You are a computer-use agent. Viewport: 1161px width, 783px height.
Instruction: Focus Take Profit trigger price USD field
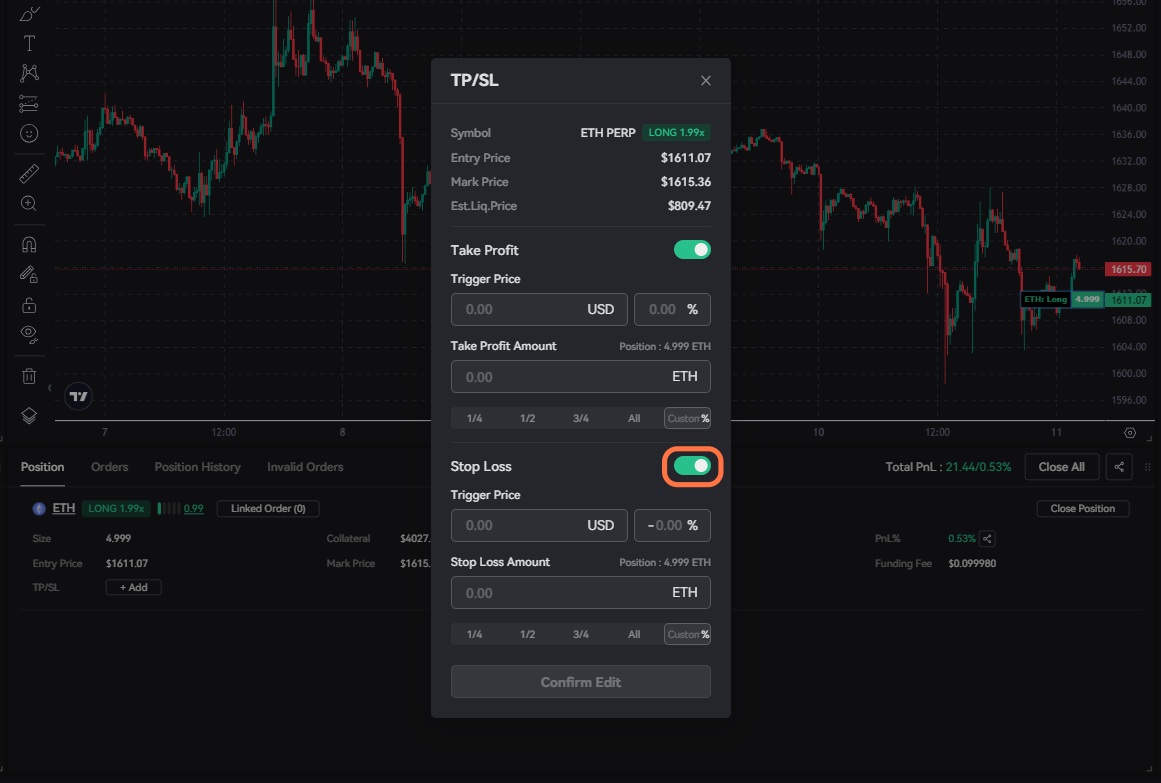point(539,309)
